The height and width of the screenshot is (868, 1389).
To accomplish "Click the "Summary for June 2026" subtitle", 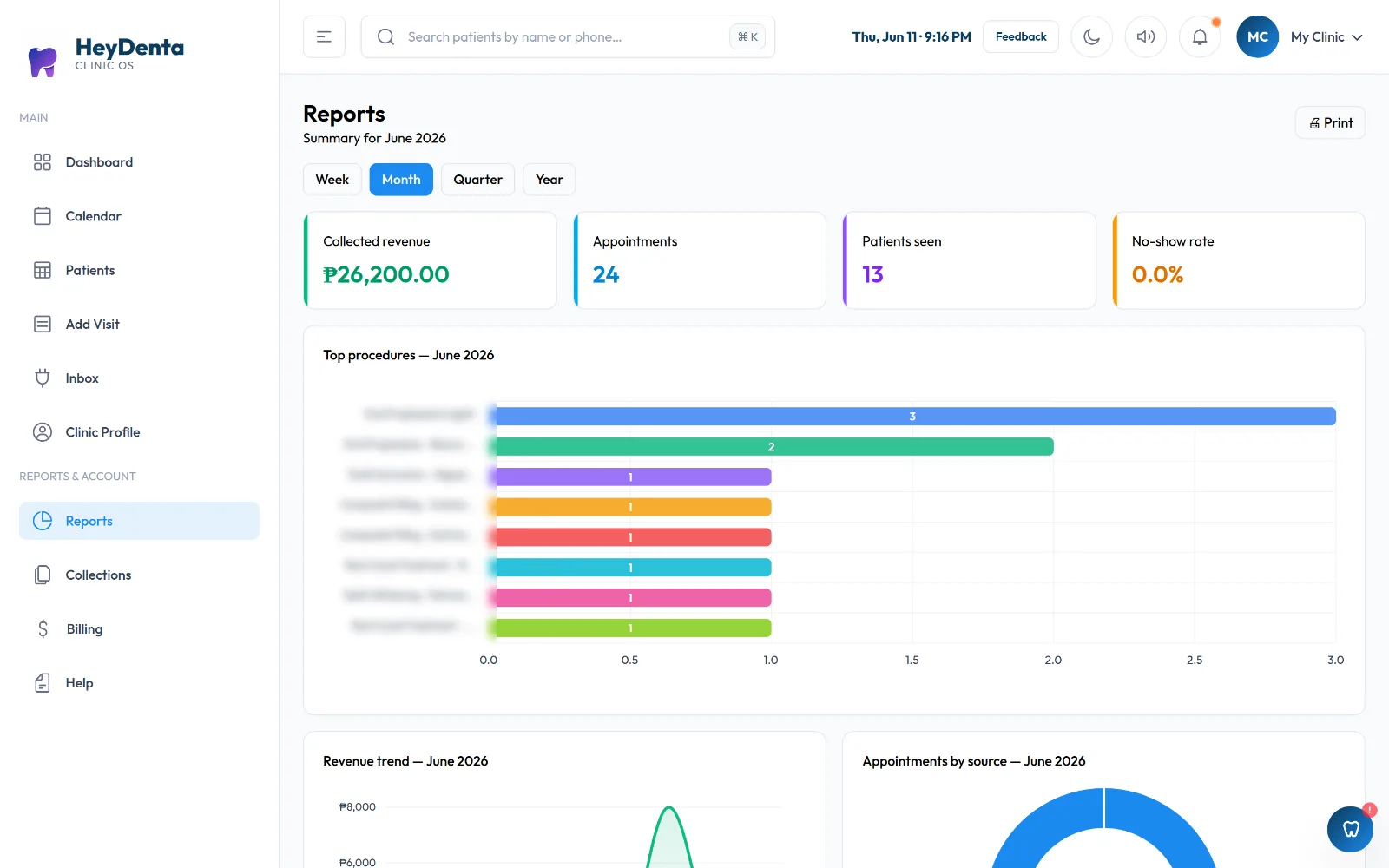I will 374,138.
